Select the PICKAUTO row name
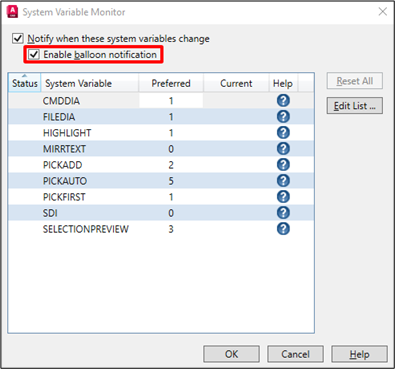Viewport: 395px width, 369px height. (65, 181)
